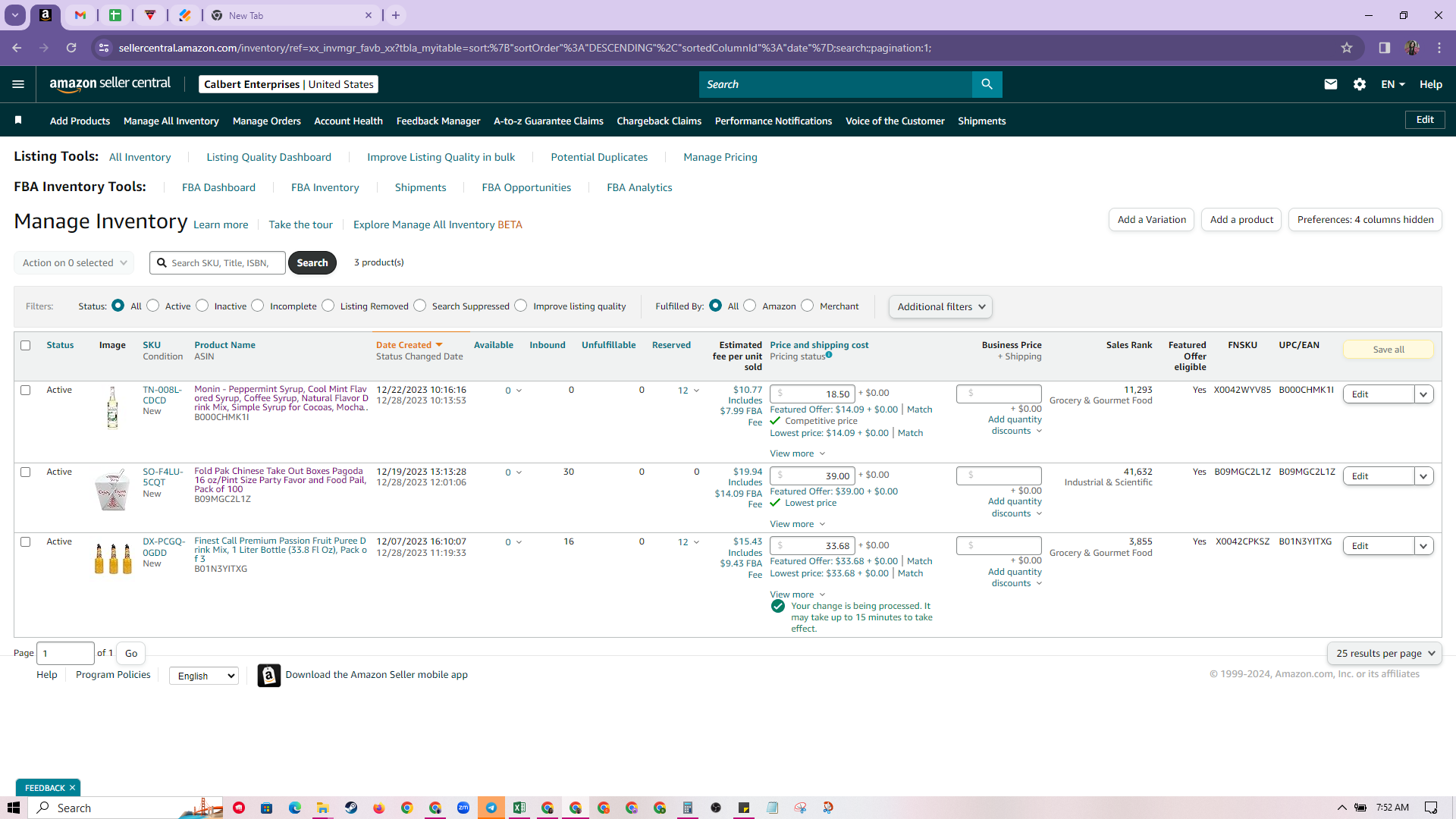Filter status by Inactive radio button
This screenshot has width=1456, height=819.
202,306
